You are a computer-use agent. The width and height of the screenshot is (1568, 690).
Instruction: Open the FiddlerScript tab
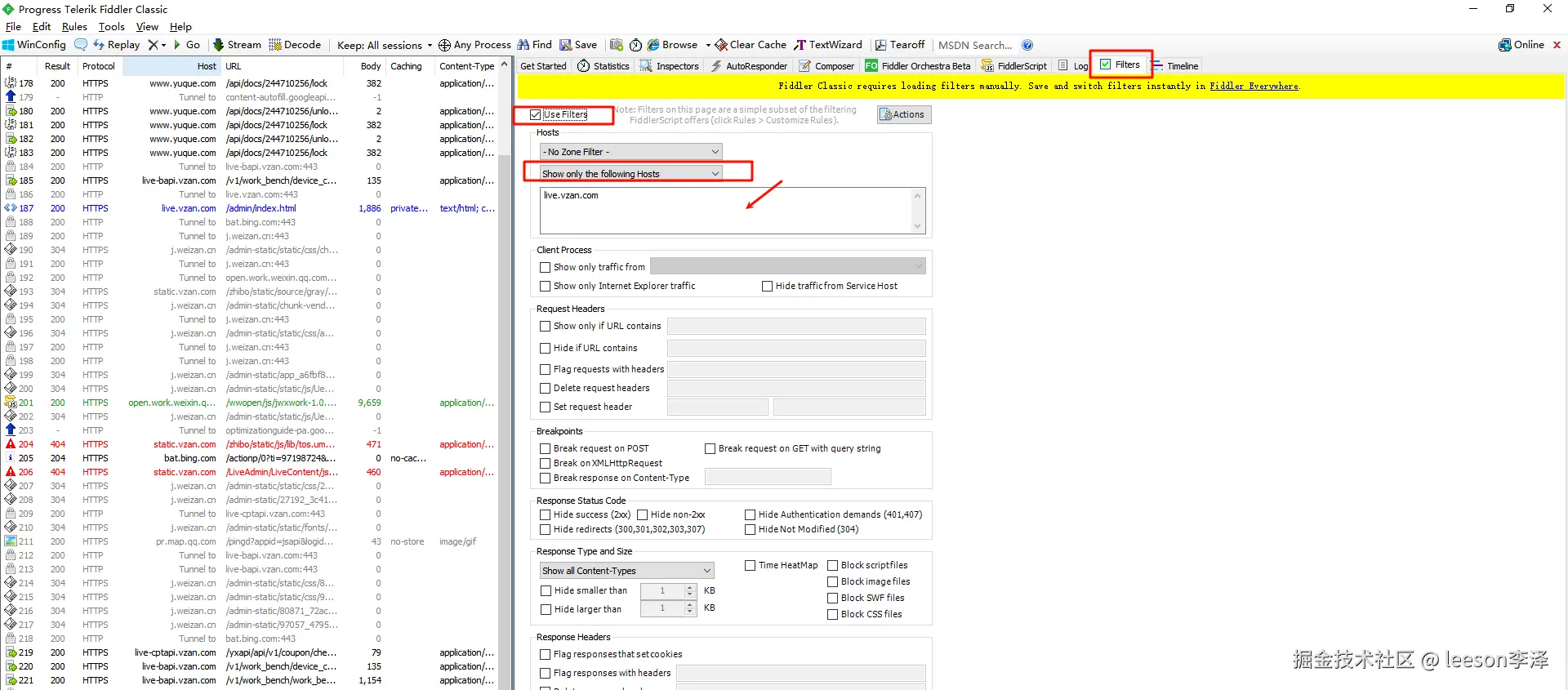[1013, 66]
